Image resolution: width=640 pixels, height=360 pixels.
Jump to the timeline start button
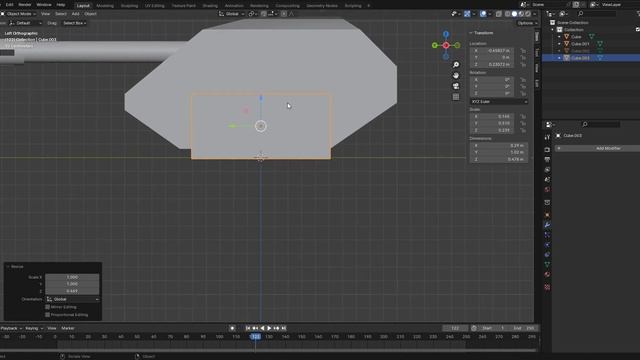tap(248, 328)
